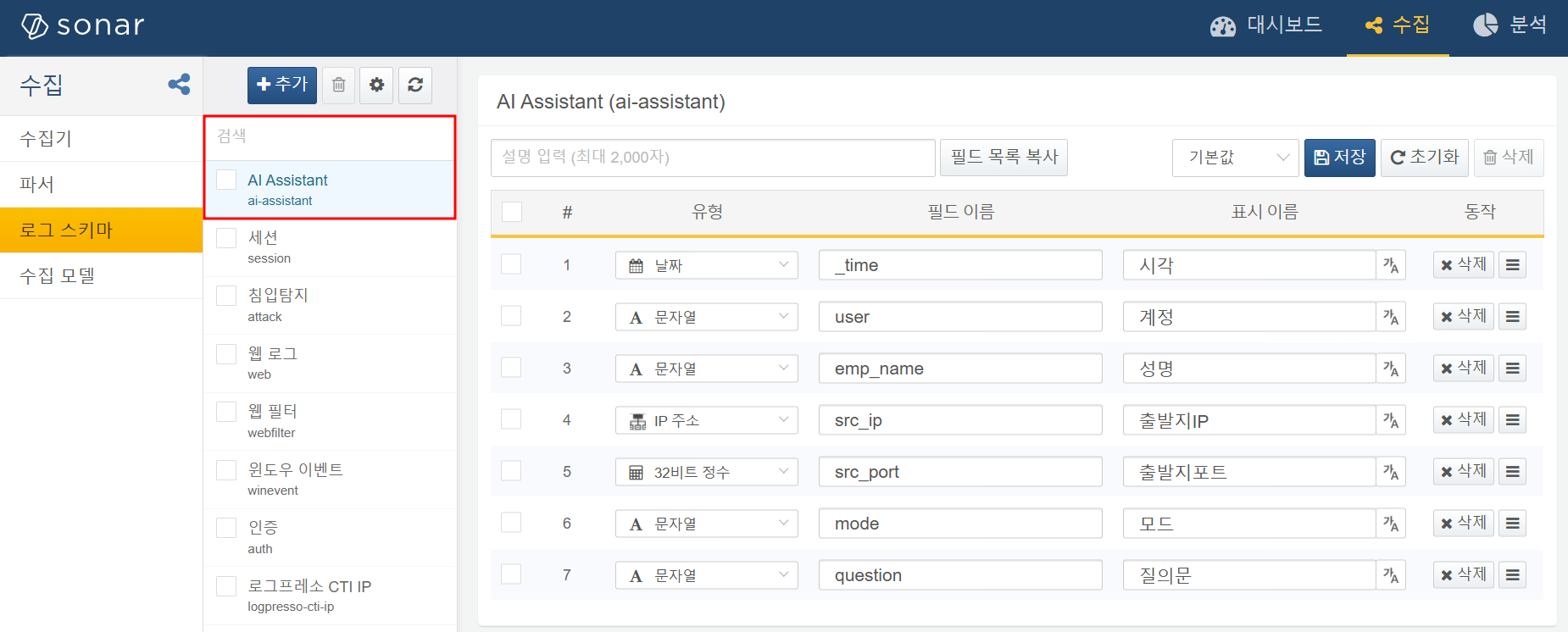
Task: Open the 대시보드 top menu
Action: point(1265,25)
